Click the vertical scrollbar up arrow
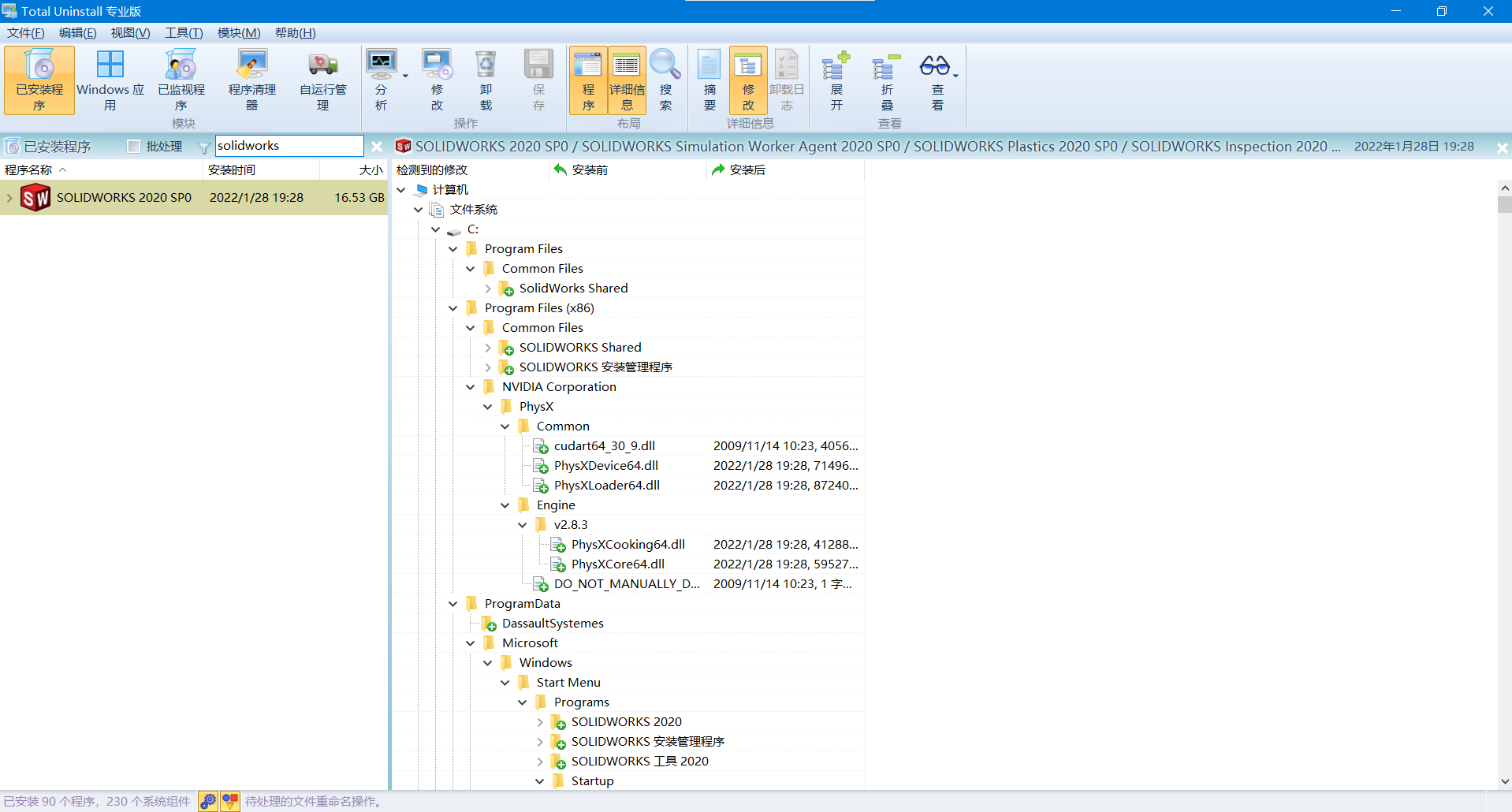Image resolution: width=1512 pixels, height=812 pixels. pyautogui.click(x=1505, y=188)
